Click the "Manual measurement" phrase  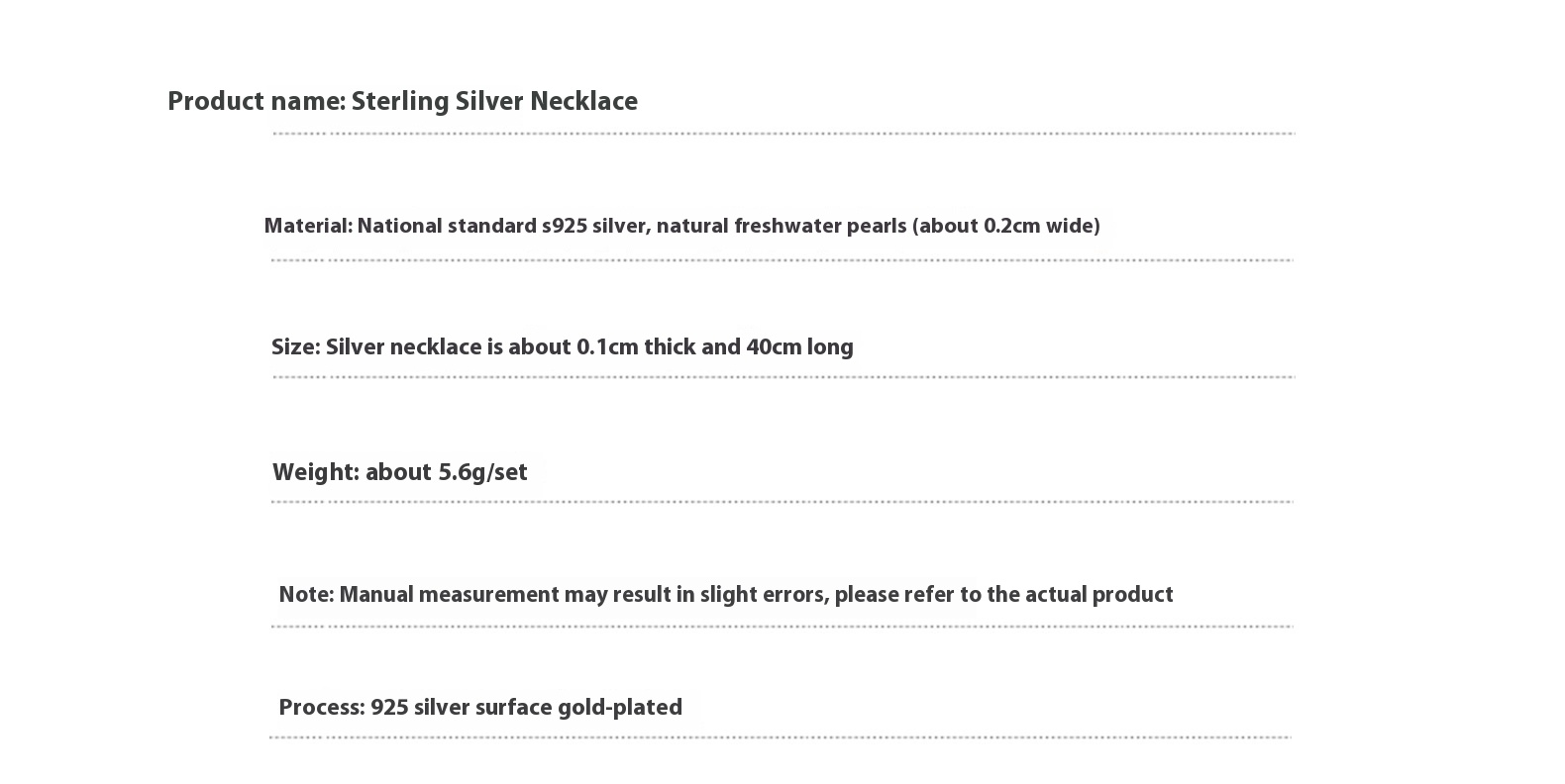(449, 595)
